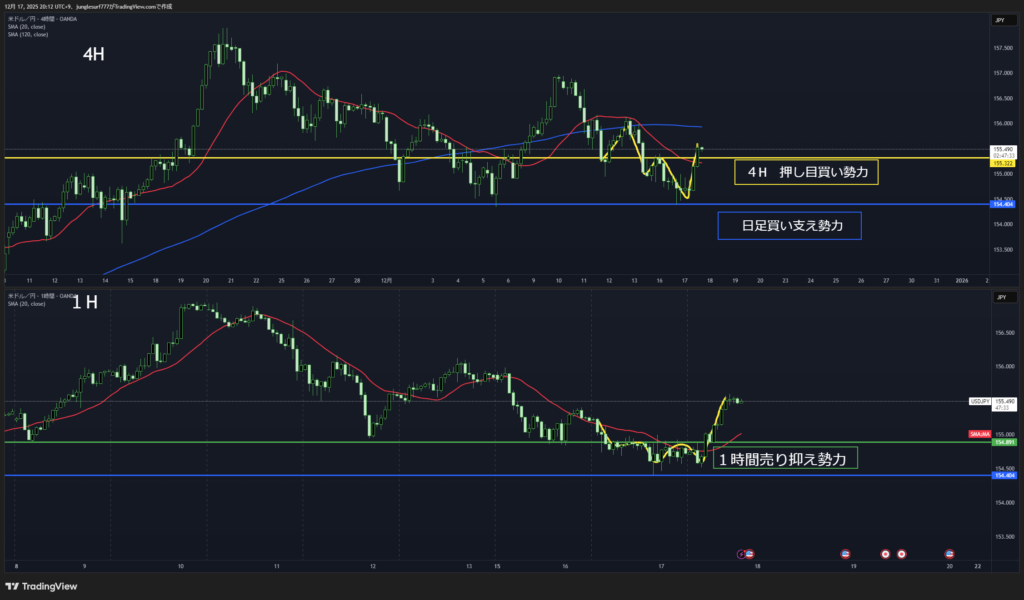Viewport: 1024px width, 600px height.
Task: Open JPY currency selector on upper chart
Action: click(x=999, y=20)
